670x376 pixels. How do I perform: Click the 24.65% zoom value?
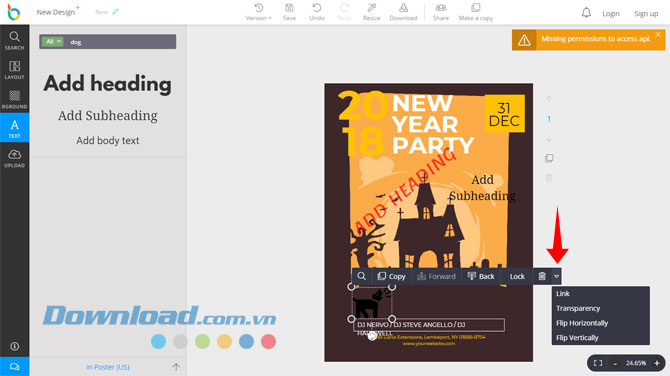point(636,363)
